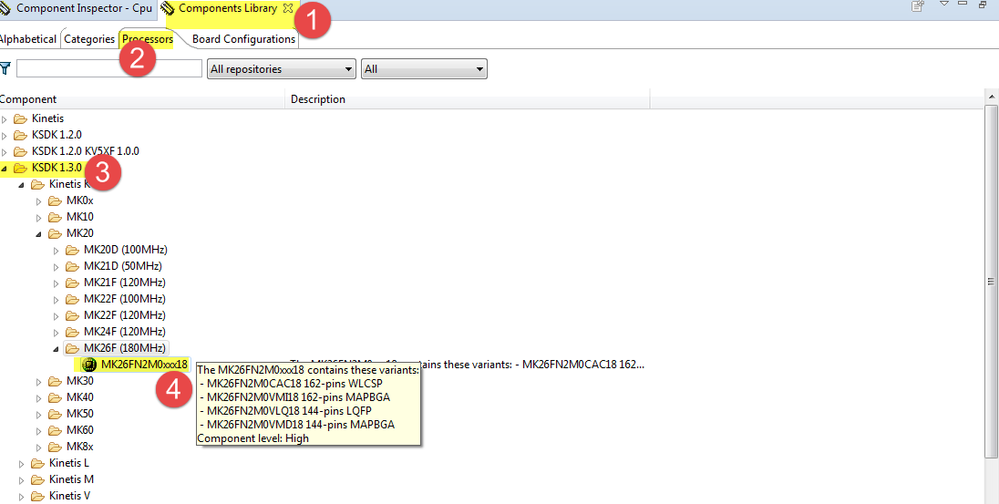Viewport: 999px width, 504px height.
Task: Click the filter text input field
Action: [x=109, y=69]
